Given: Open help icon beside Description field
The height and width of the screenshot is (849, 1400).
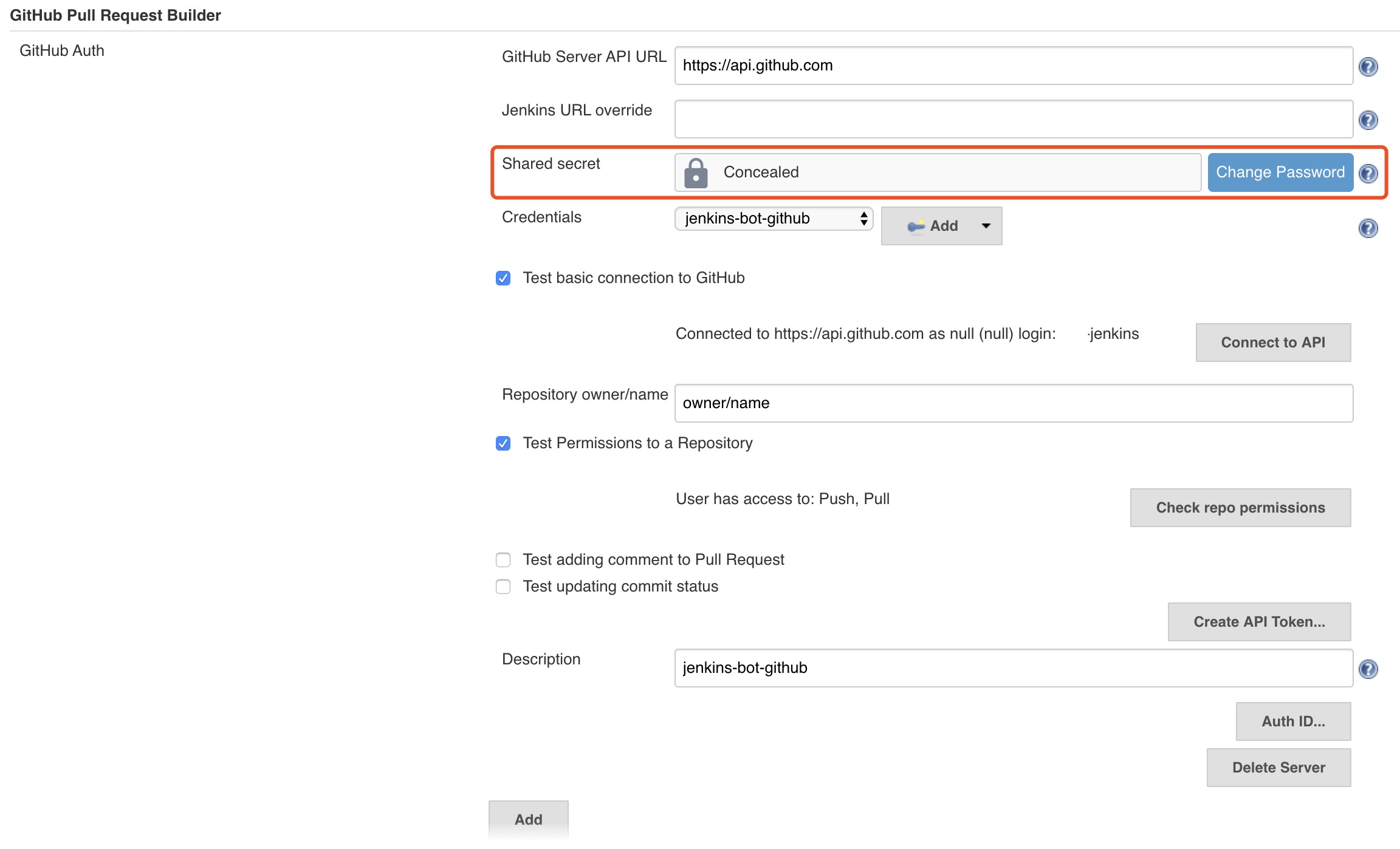Looking at the screenshot, I should click(x=1368, y=669).
